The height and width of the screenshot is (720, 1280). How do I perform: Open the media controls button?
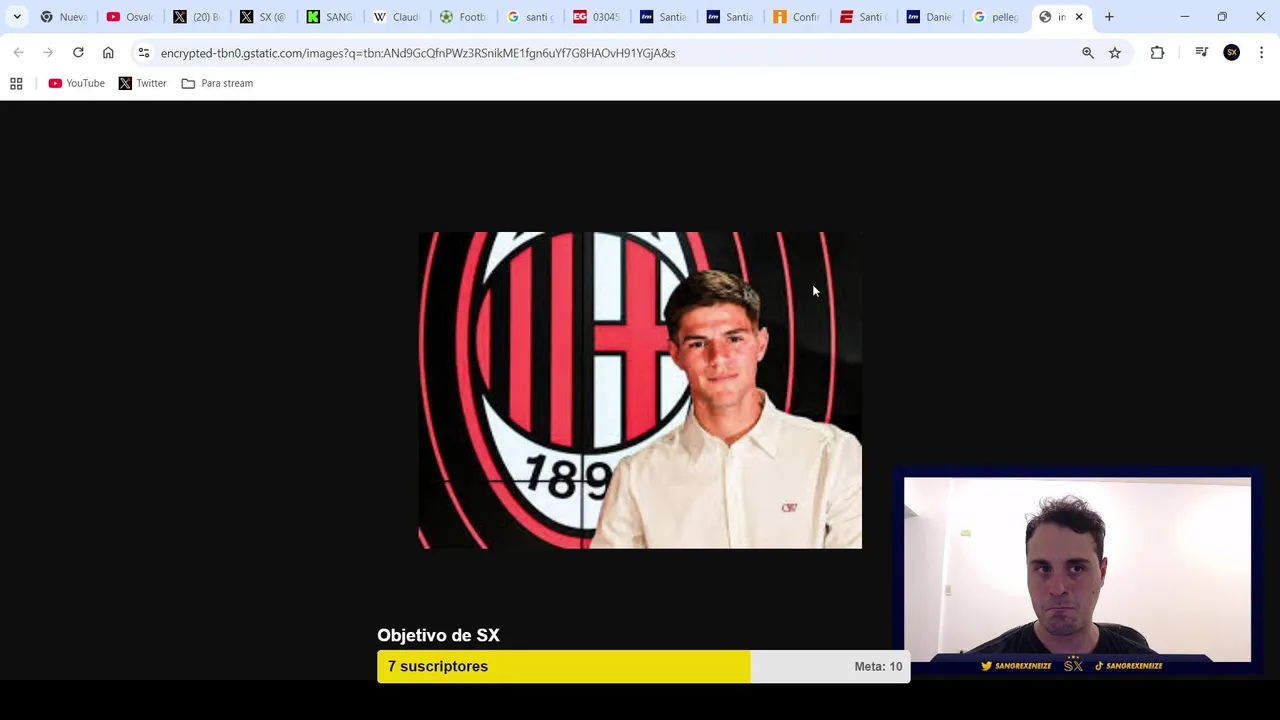pyautogui.click(x=1201, y=53)
